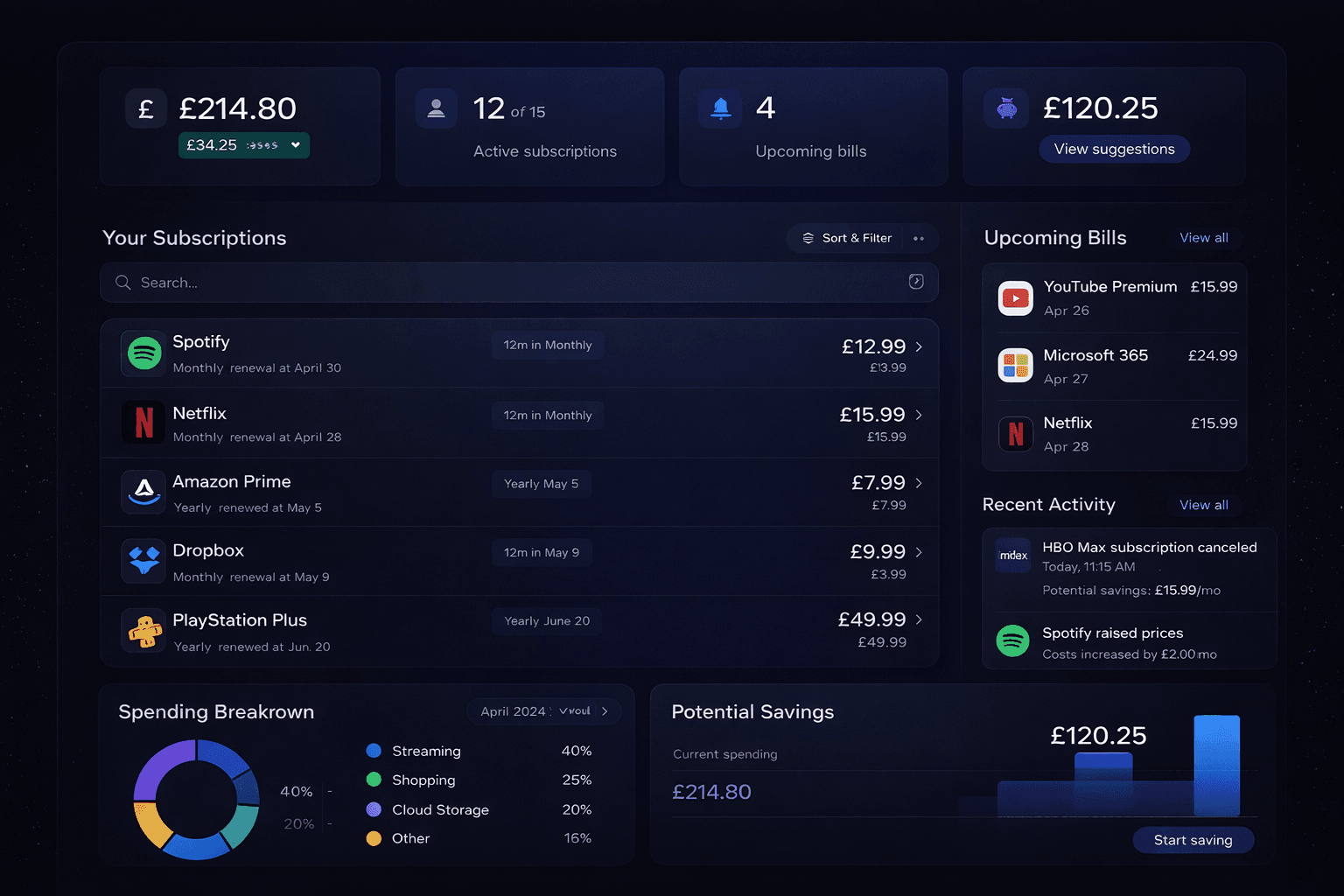Click Netflix icon in Upcoming Bills

tap(1016, 433)
